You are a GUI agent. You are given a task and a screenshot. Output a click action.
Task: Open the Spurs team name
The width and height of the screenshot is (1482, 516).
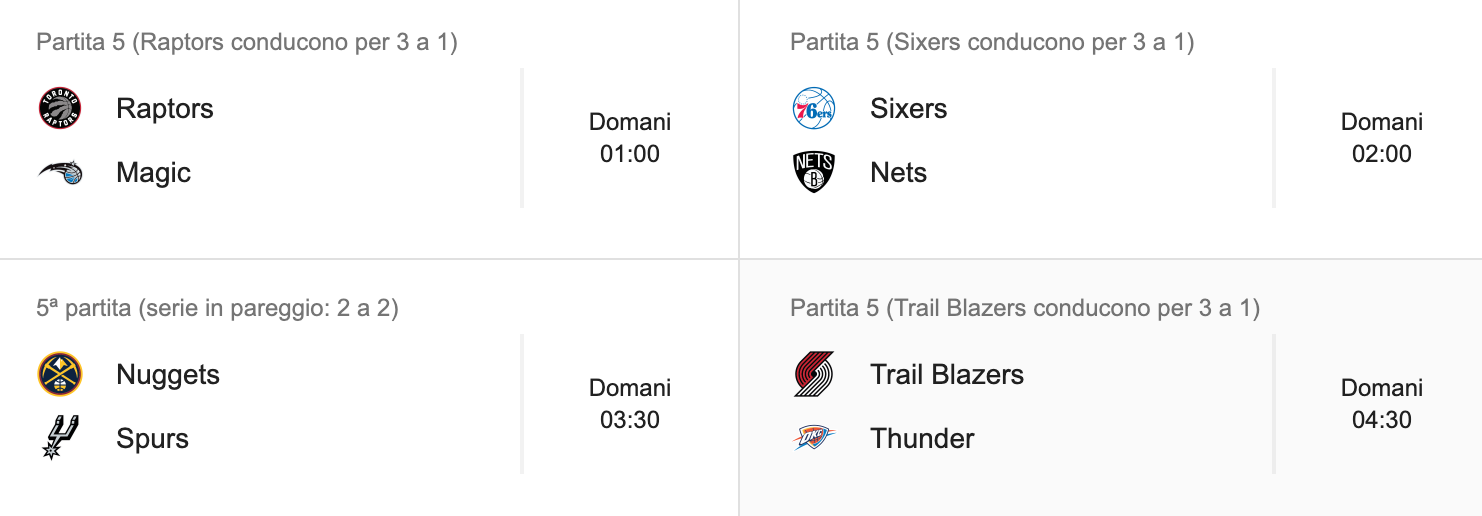[x=152, y=438]
